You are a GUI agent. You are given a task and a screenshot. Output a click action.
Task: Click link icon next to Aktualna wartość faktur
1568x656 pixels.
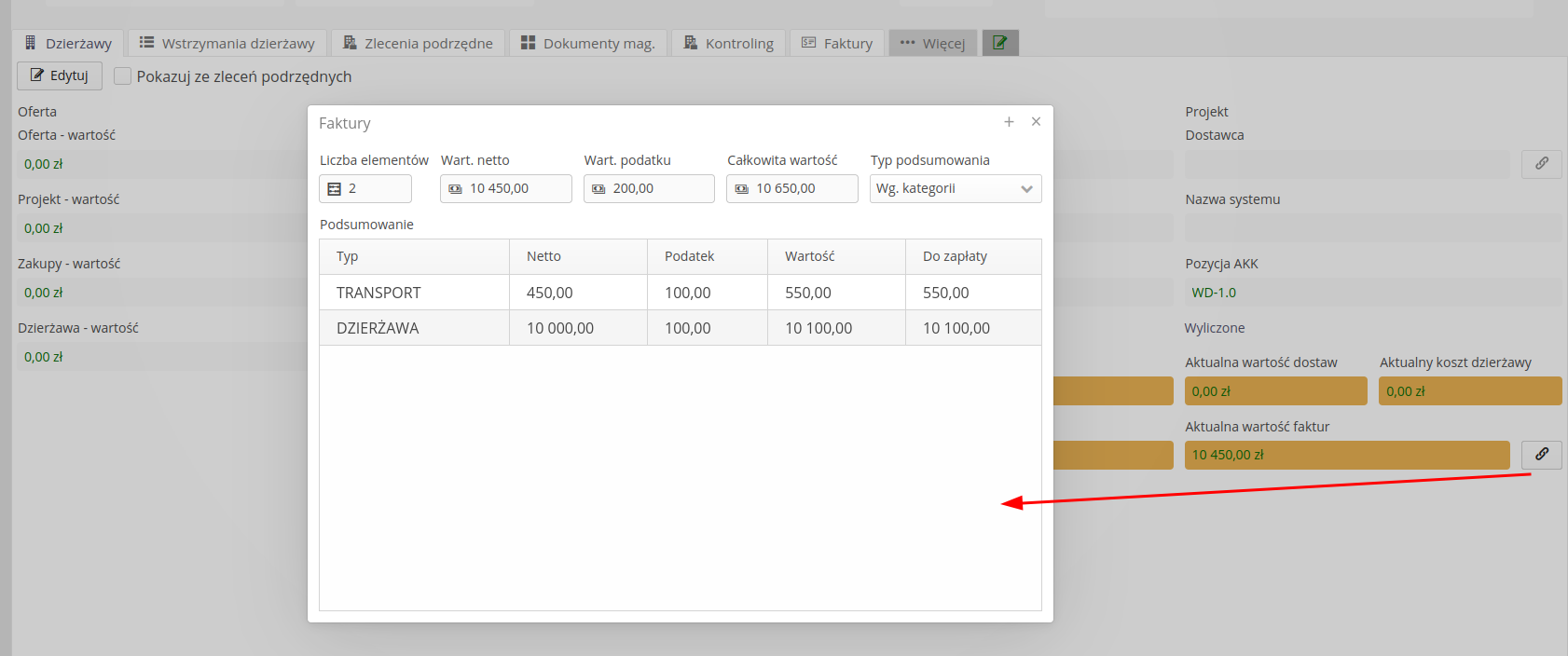pyautogui.click(x=1541, y=455)
